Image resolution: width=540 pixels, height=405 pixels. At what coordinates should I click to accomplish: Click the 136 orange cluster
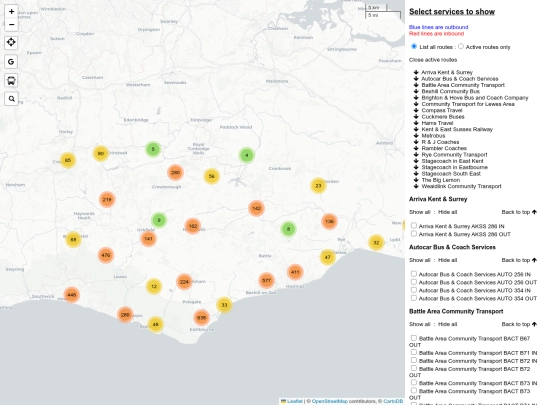tap(329, 221)
